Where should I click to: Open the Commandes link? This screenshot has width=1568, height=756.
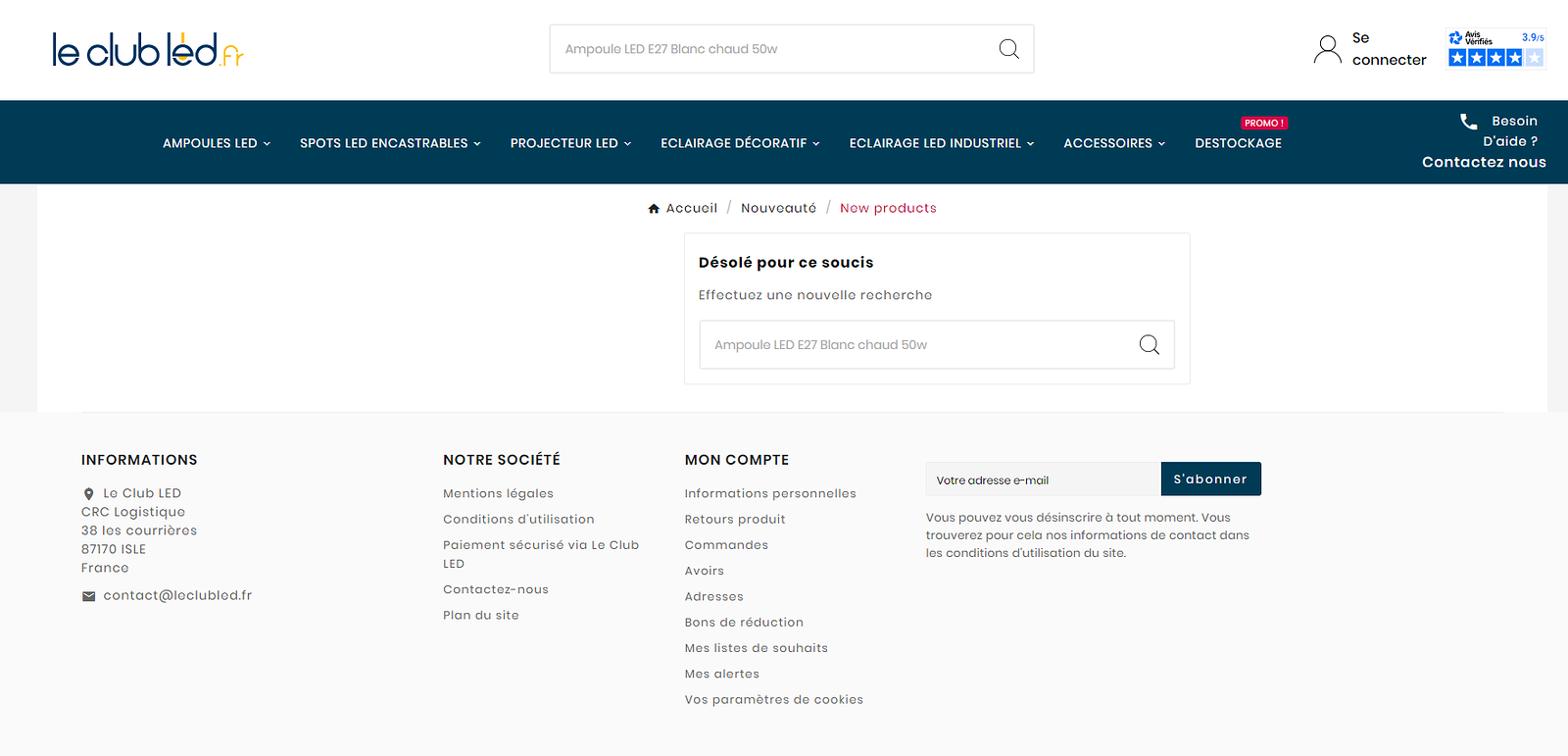pos(726,545)
